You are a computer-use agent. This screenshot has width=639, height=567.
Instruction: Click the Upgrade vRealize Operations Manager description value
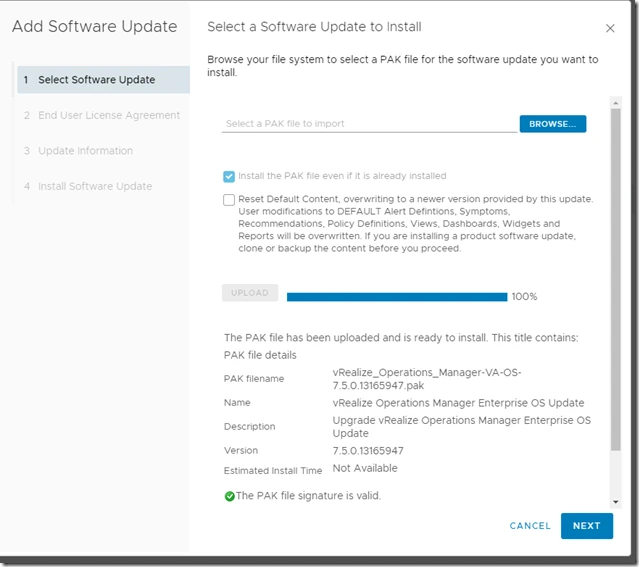[461, 427]
